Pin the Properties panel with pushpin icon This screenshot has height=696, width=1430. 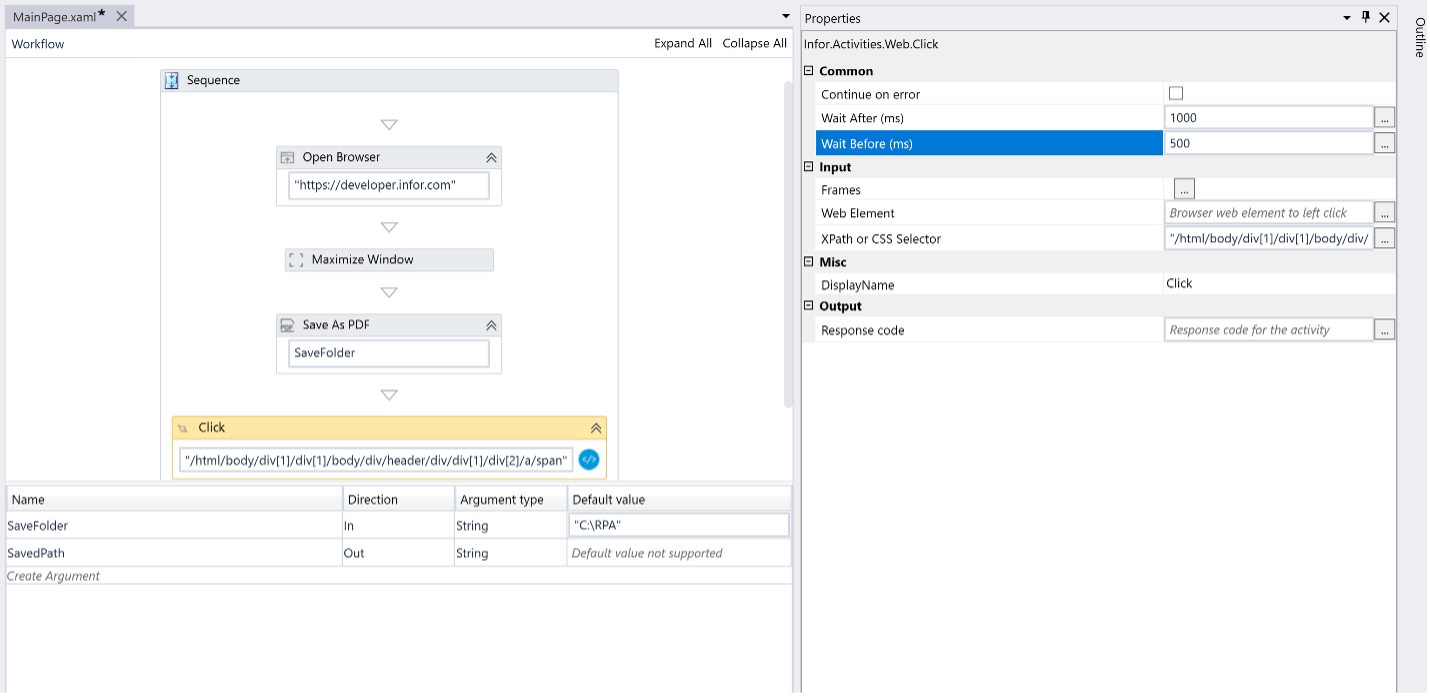pos(1366,18)
